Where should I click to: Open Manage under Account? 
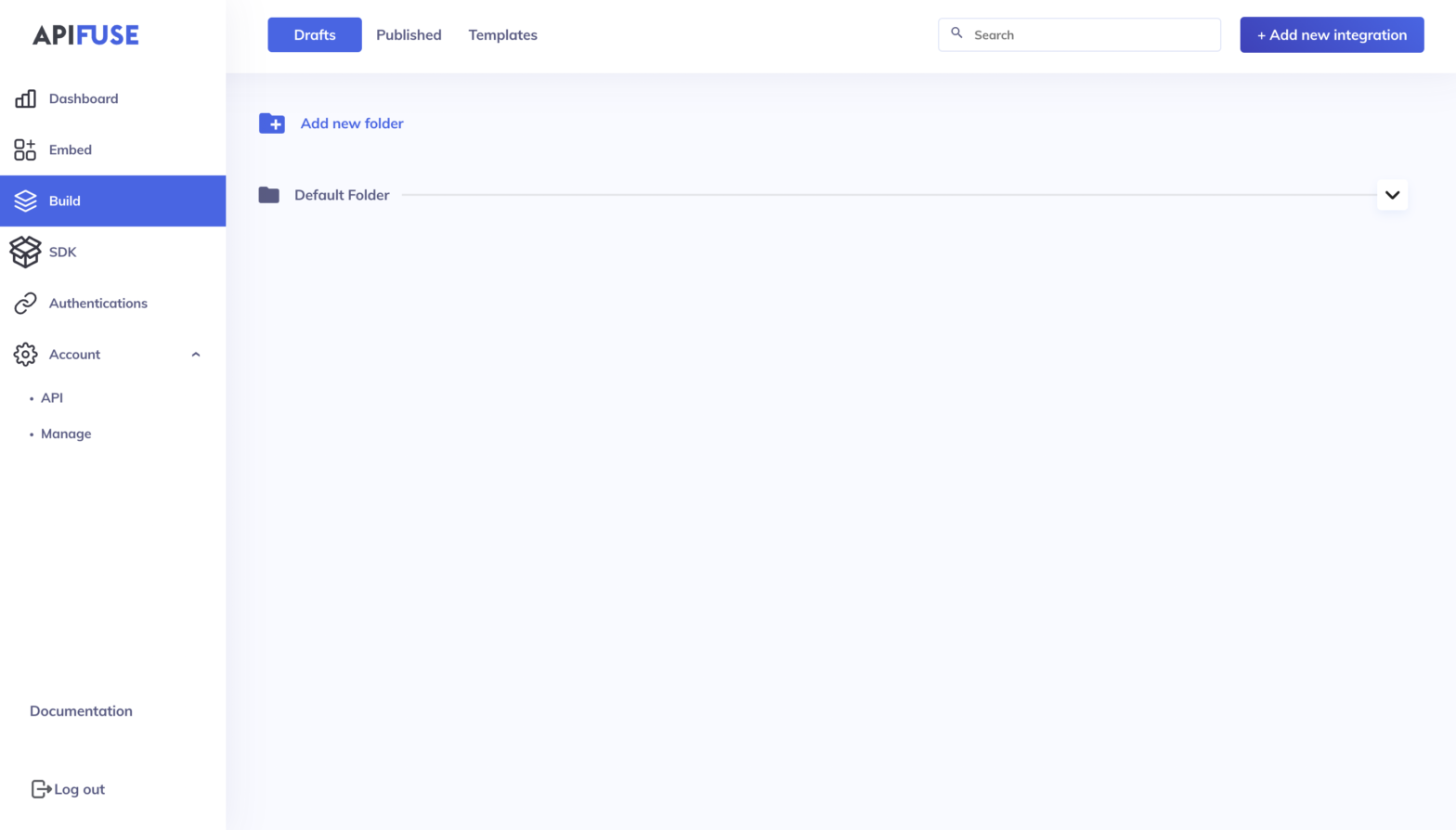pos(66,434)
